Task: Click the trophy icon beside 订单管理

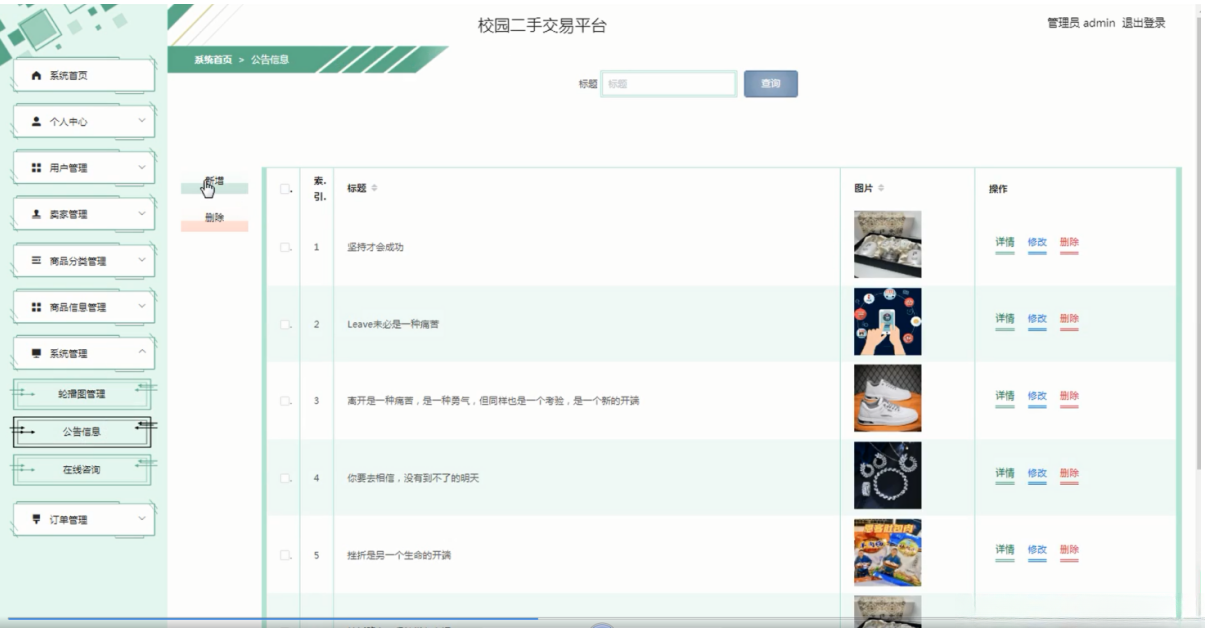Action: pyautogui.click(x=39, y=519)
